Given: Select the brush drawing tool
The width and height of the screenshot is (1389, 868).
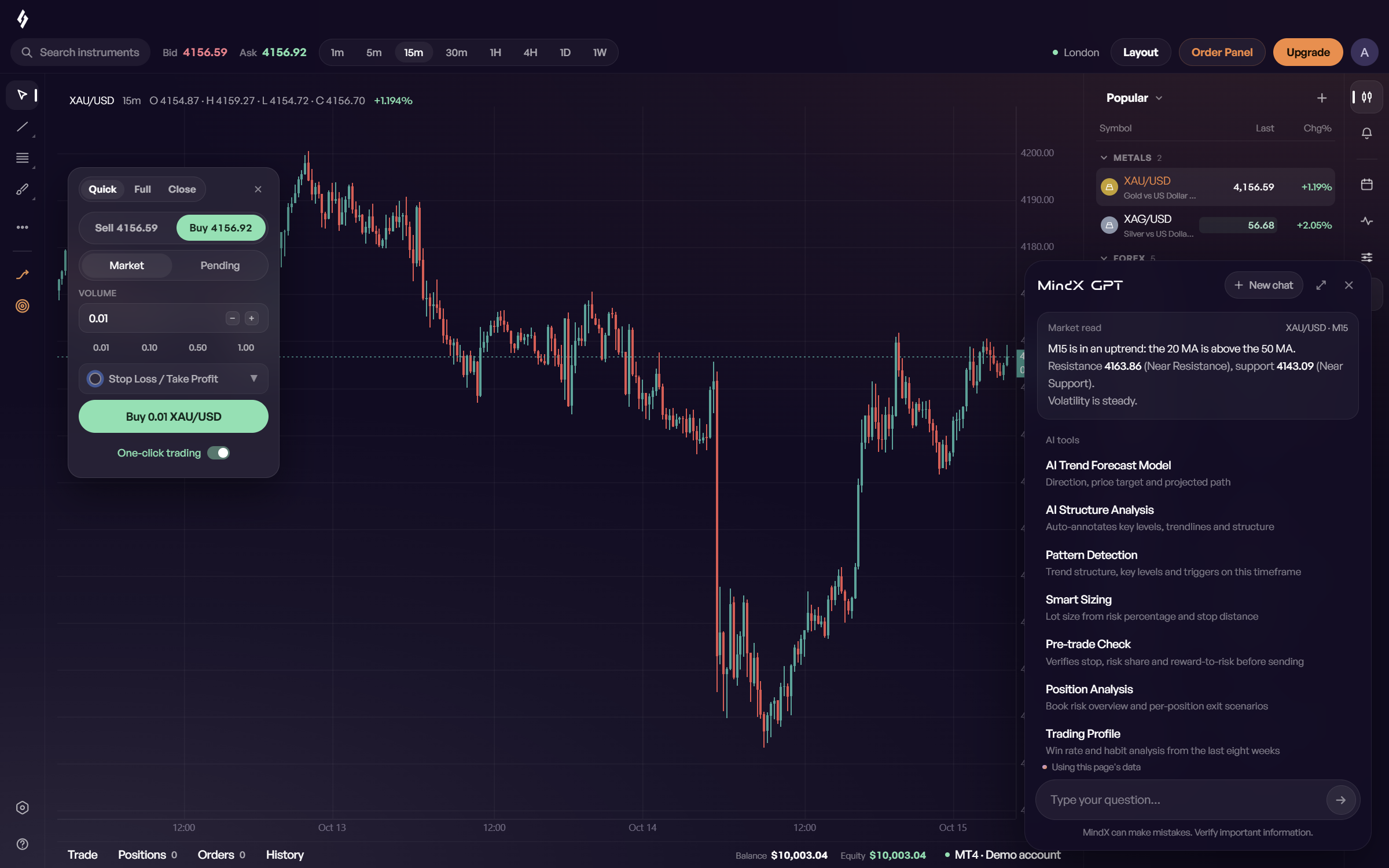Looking at the screenshot, I should pyautogui.click(x=23, y=190).
